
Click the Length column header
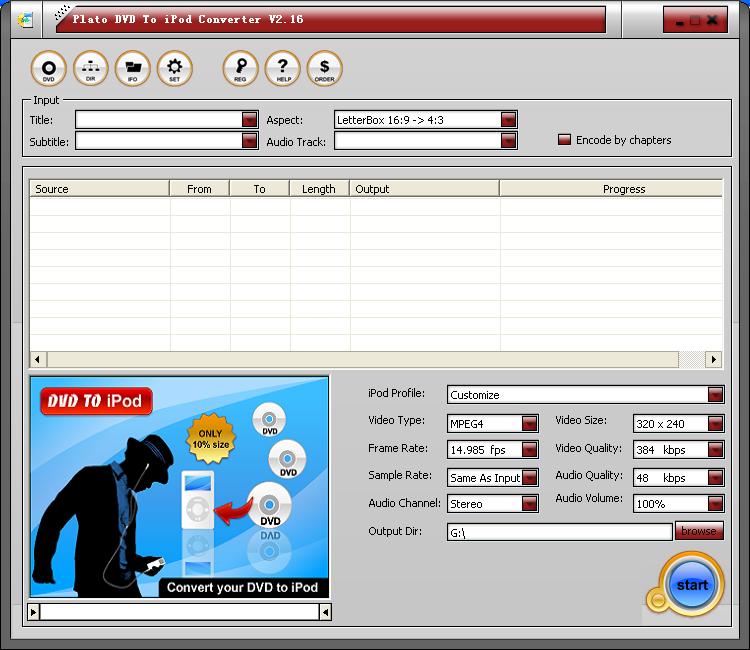coord(319,188)
